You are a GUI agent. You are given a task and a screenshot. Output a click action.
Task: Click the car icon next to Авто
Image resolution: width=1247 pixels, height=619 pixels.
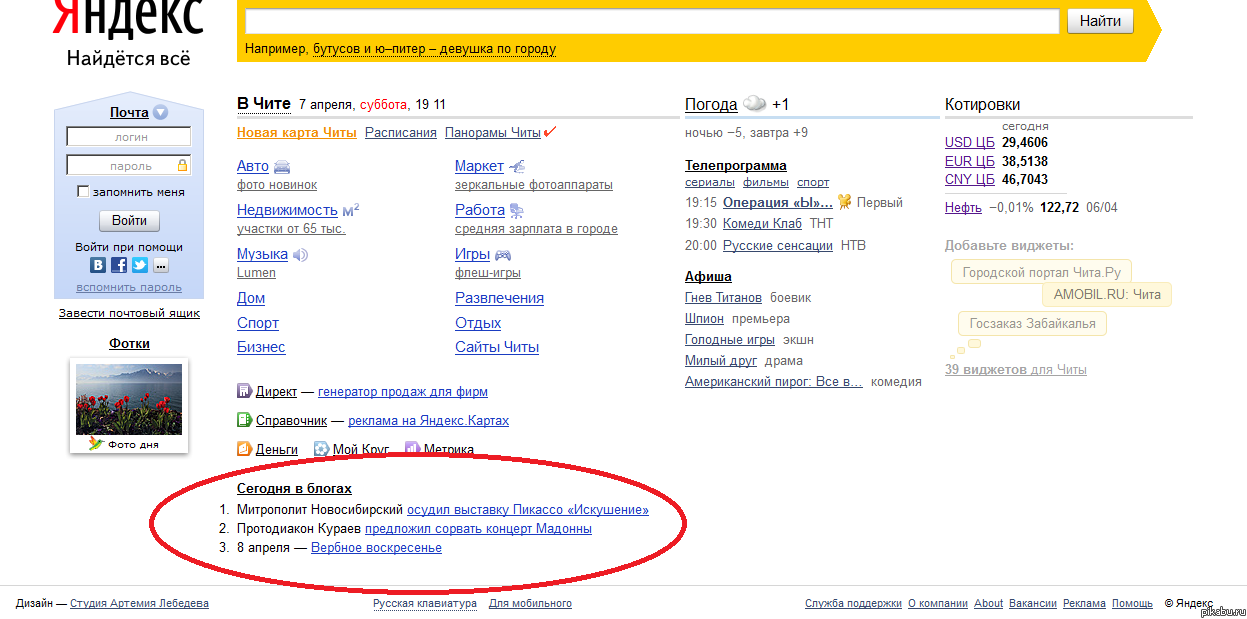pos(282,166)
